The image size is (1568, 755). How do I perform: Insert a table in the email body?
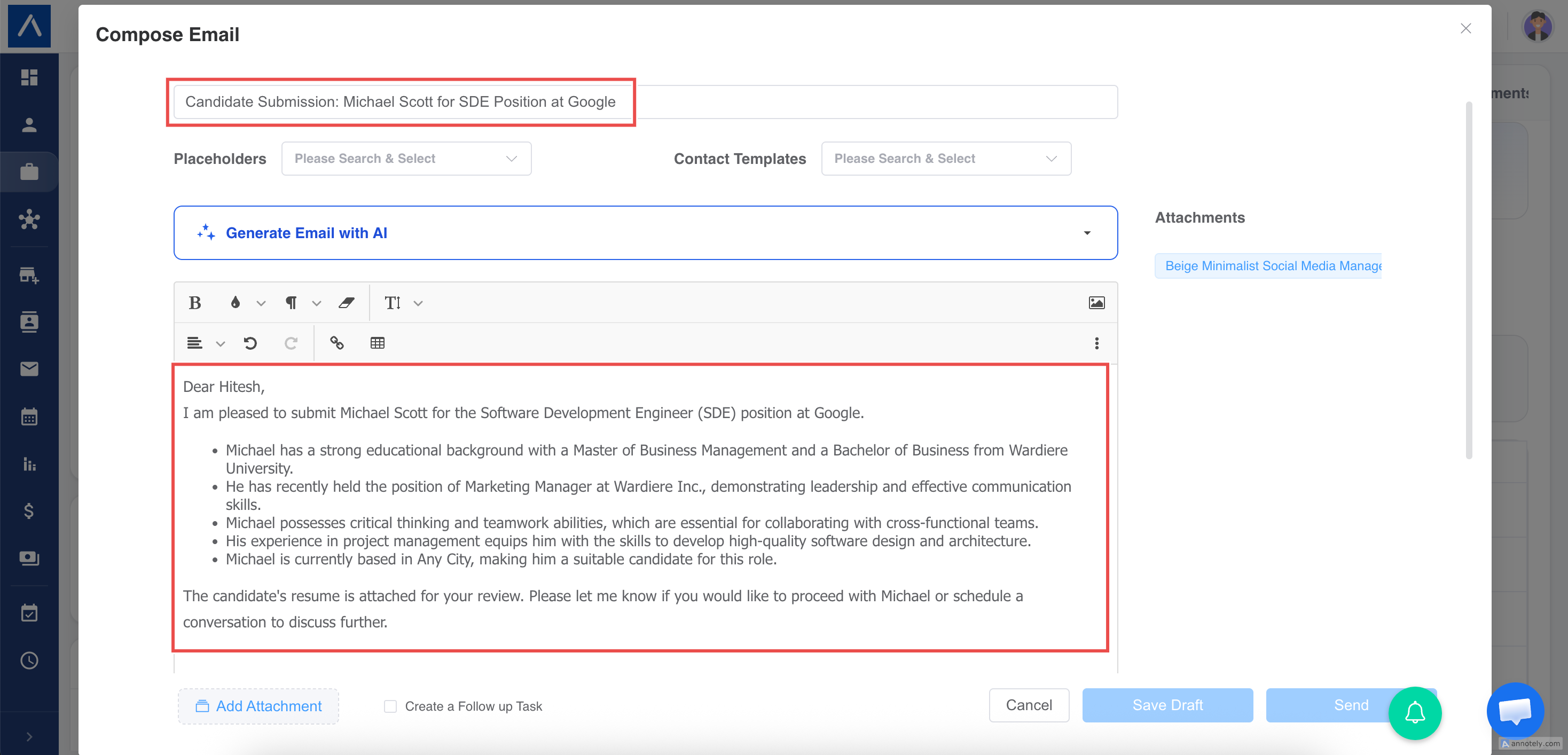coord(378,343)
